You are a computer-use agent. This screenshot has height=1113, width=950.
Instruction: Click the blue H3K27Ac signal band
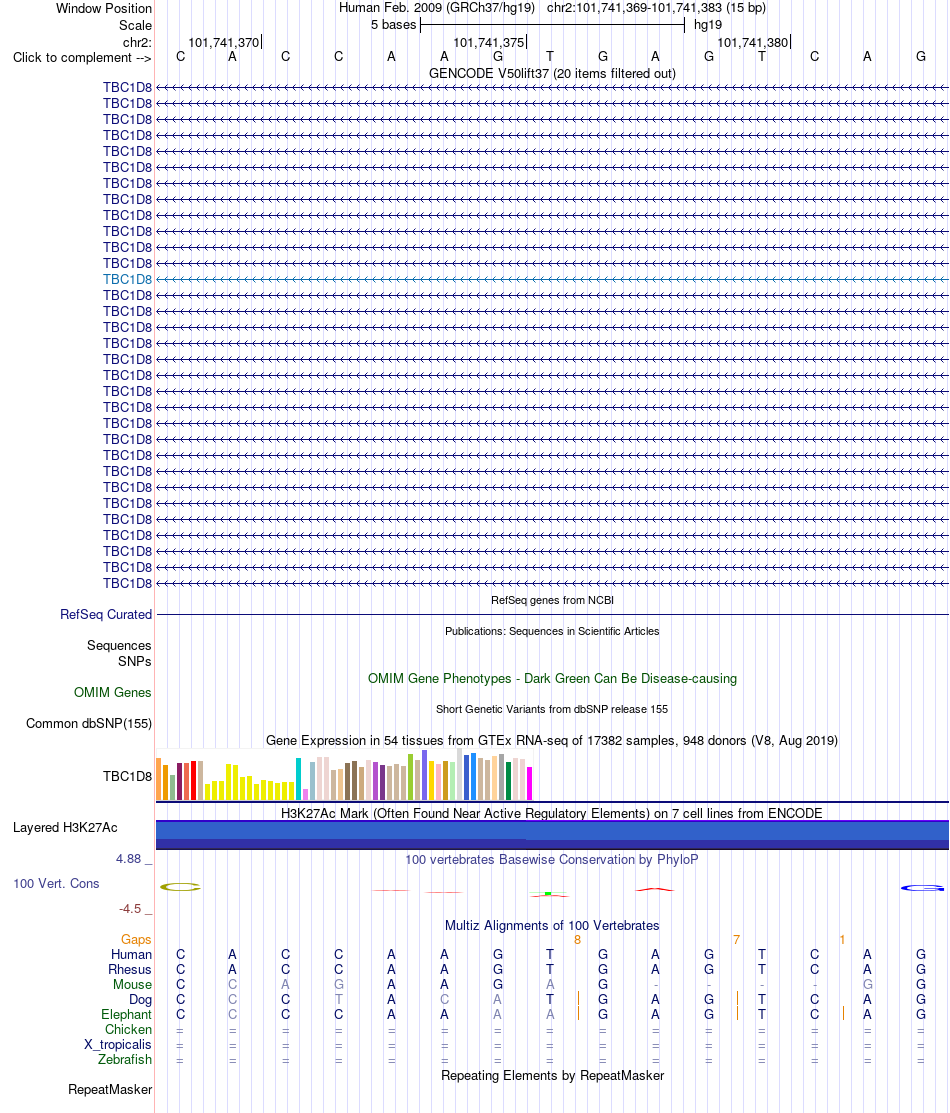[552, 835]
